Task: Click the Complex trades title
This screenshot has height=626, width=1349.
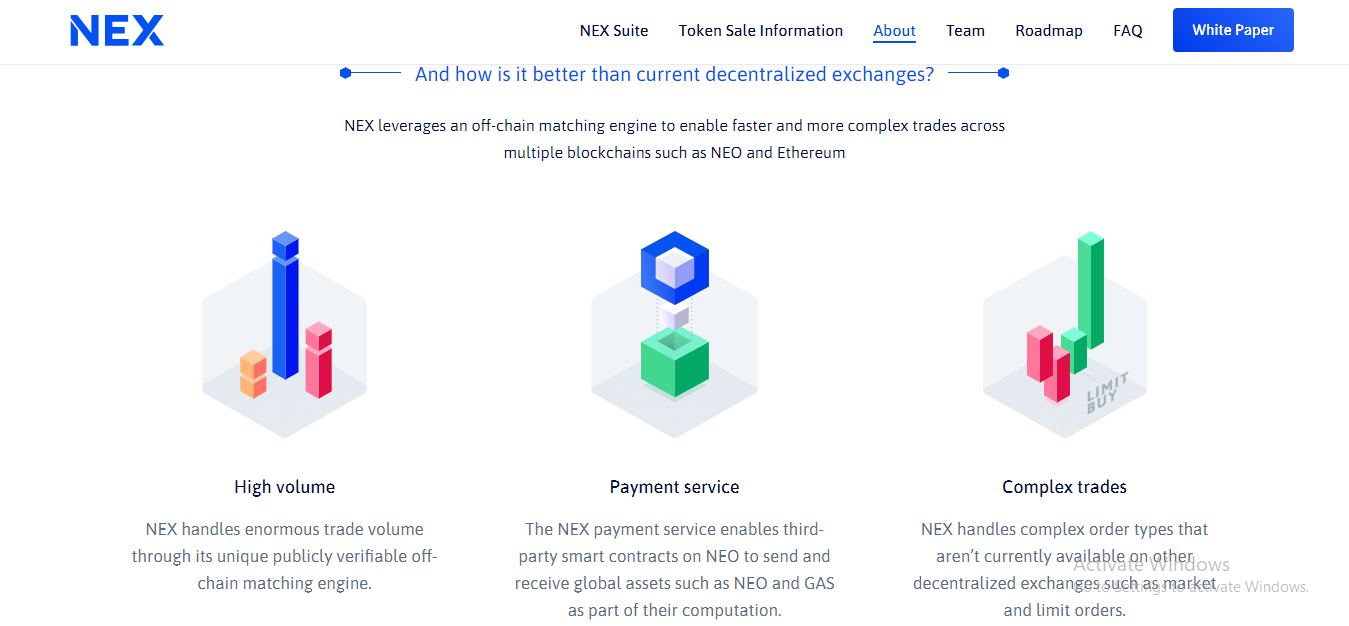Action: (1064, 487)
